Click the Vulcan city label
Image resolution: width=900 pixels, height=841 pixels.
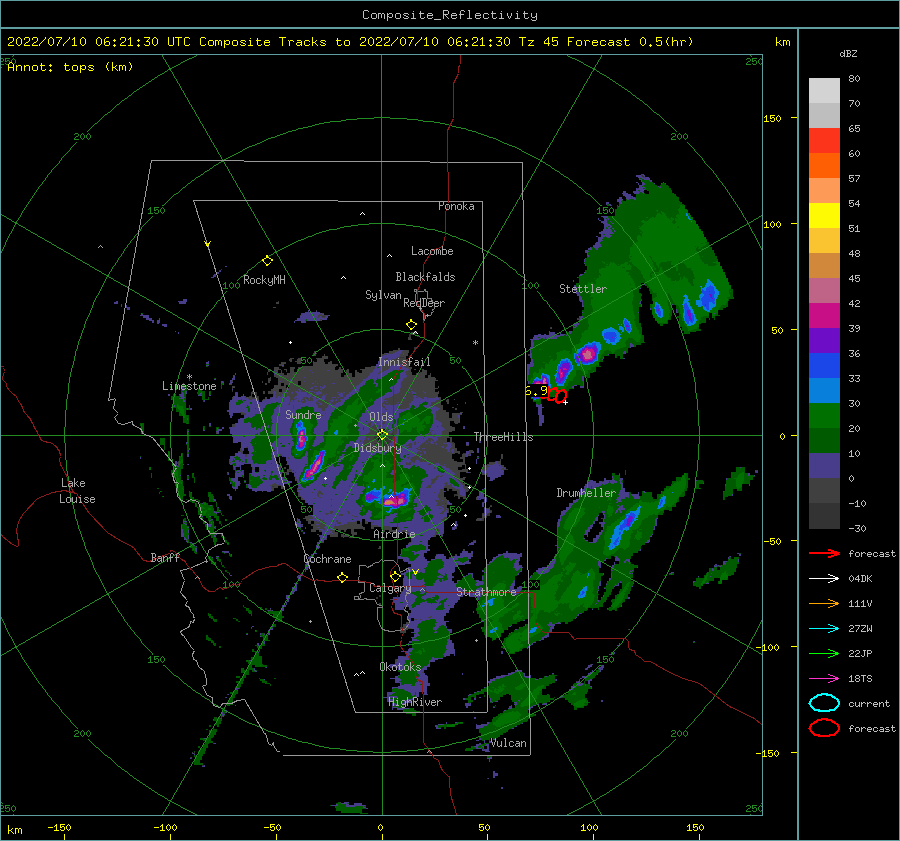(509, 743)
